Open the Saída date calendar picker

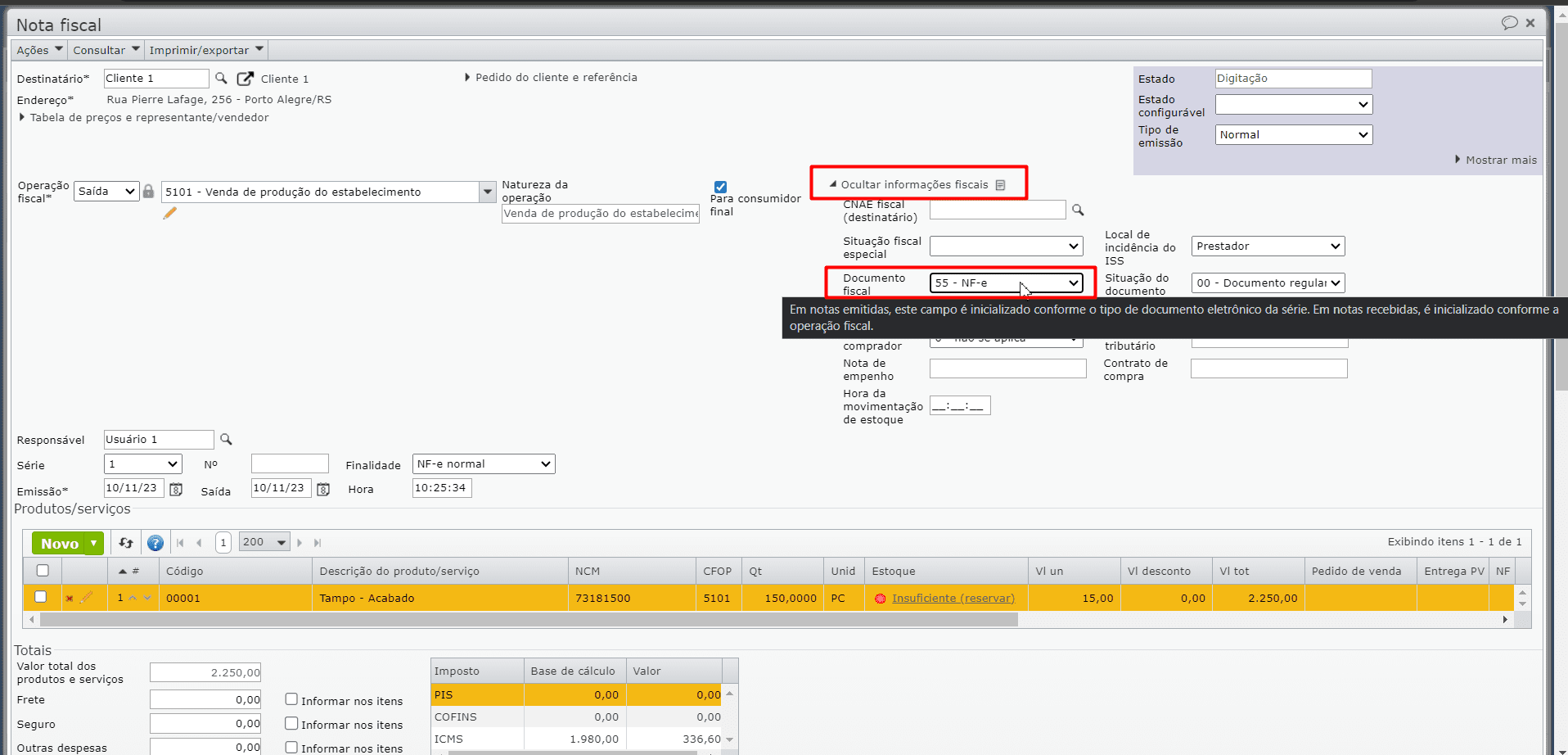point(323,490)
